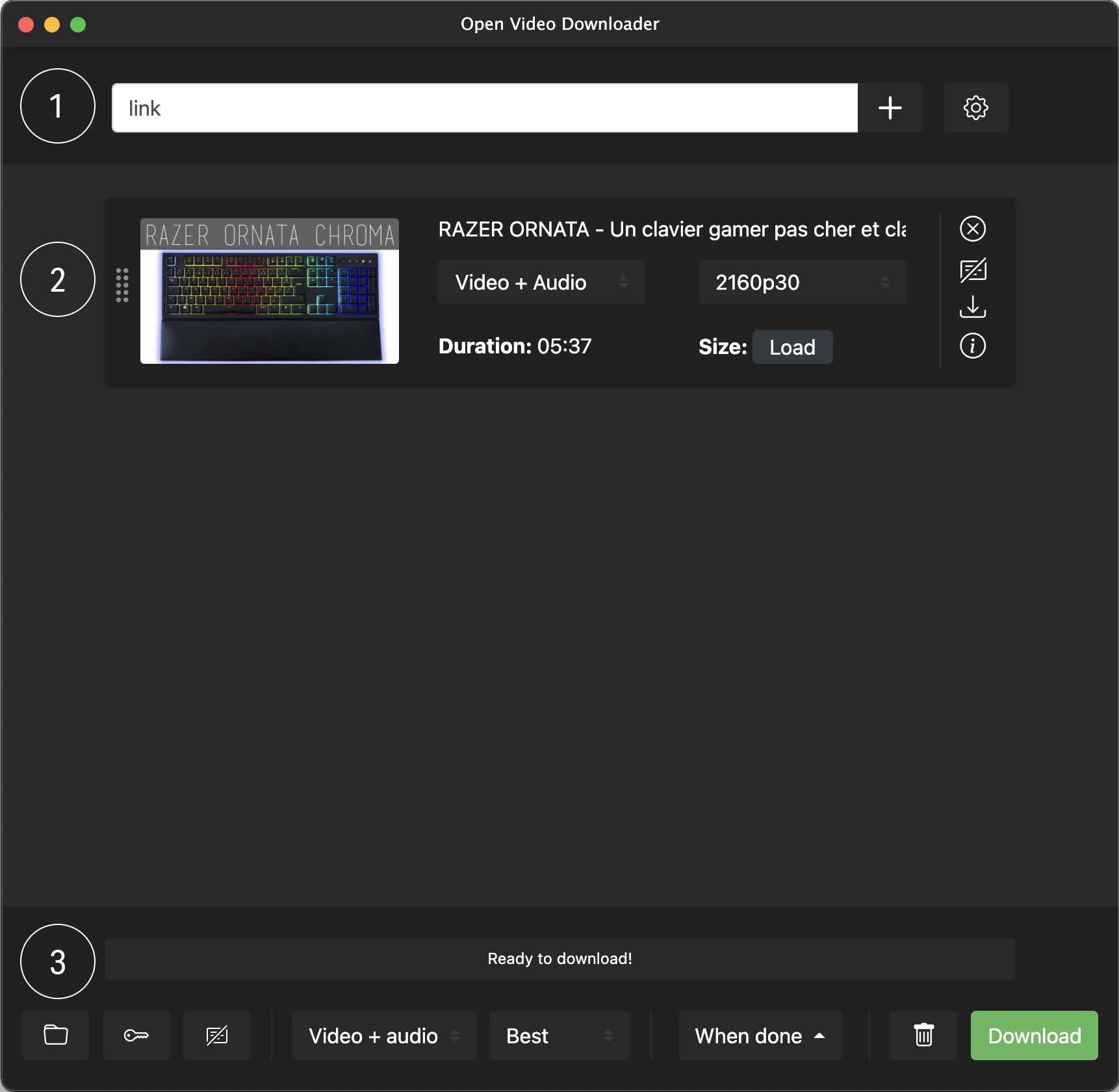Open the download folder chooser
Screen dimensions: 1119x1092
pyautogui.click(x=56, y=1035)
